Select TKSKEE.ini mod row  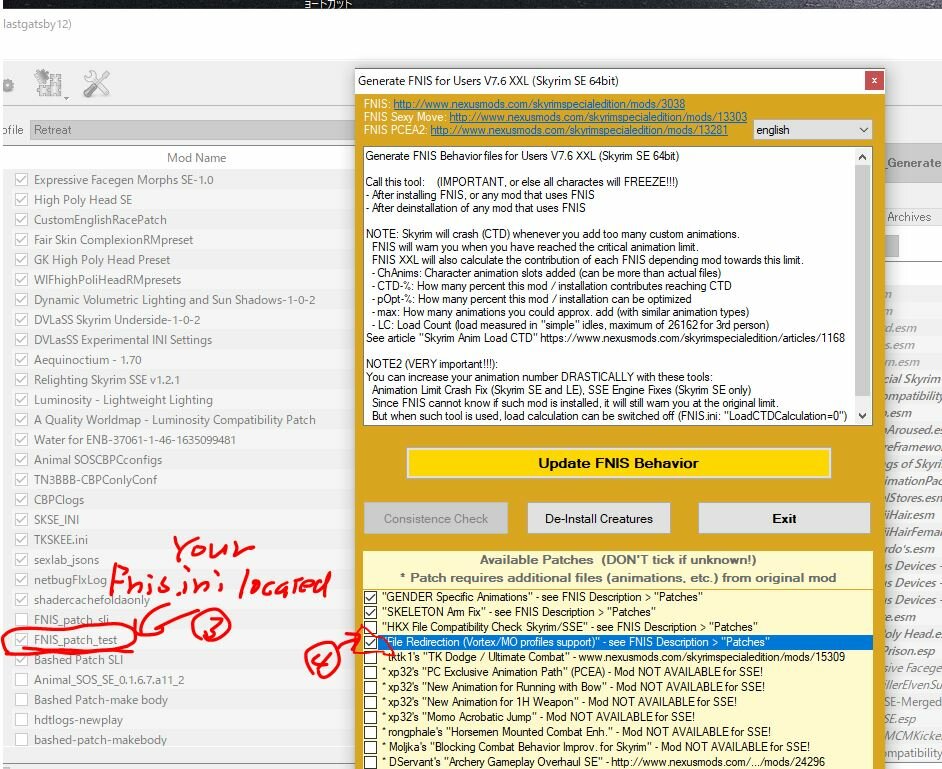[180, 540]
